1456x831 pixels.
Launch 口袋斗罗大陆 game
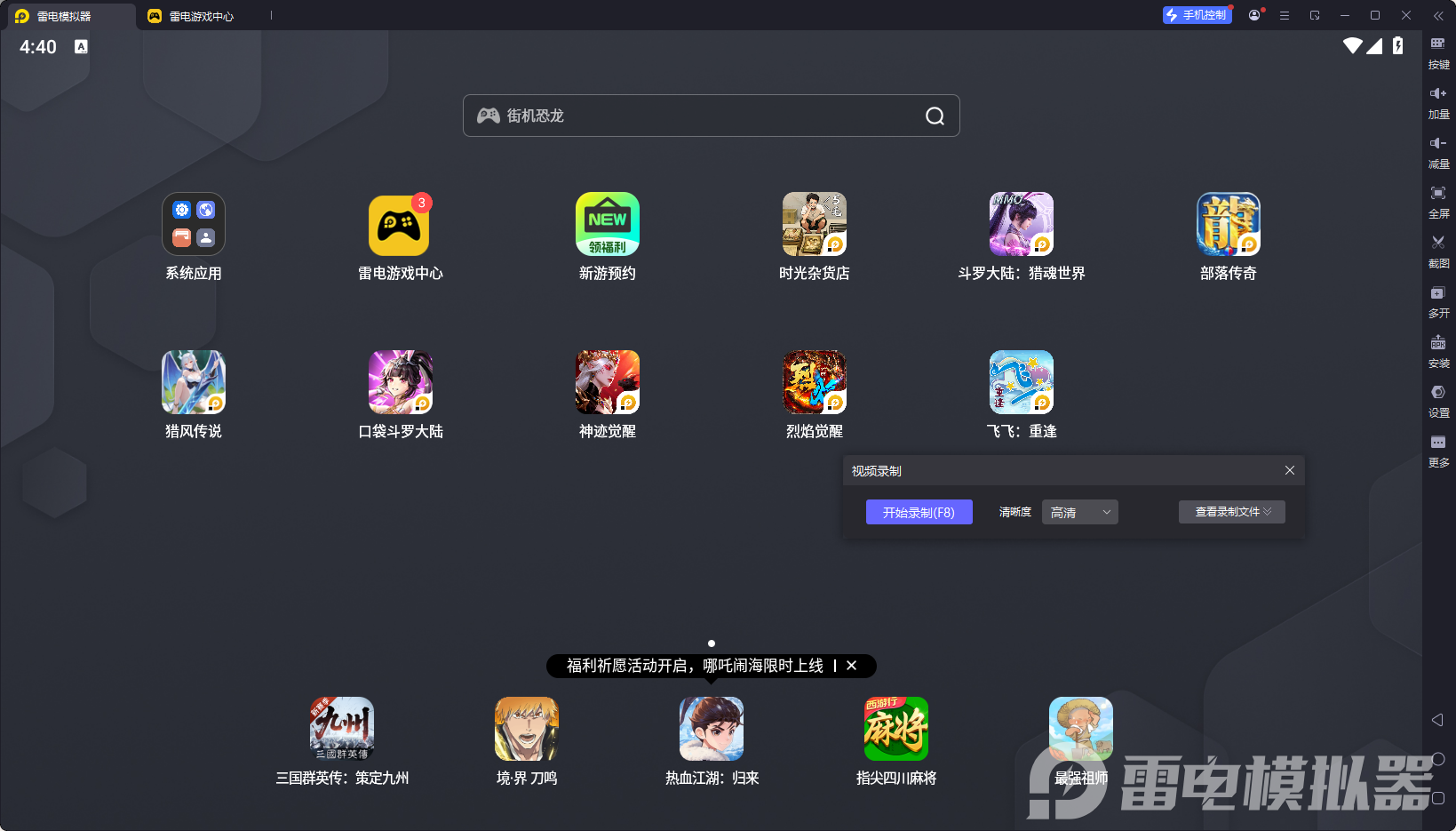pyautogui.click(x=401, y=382)
